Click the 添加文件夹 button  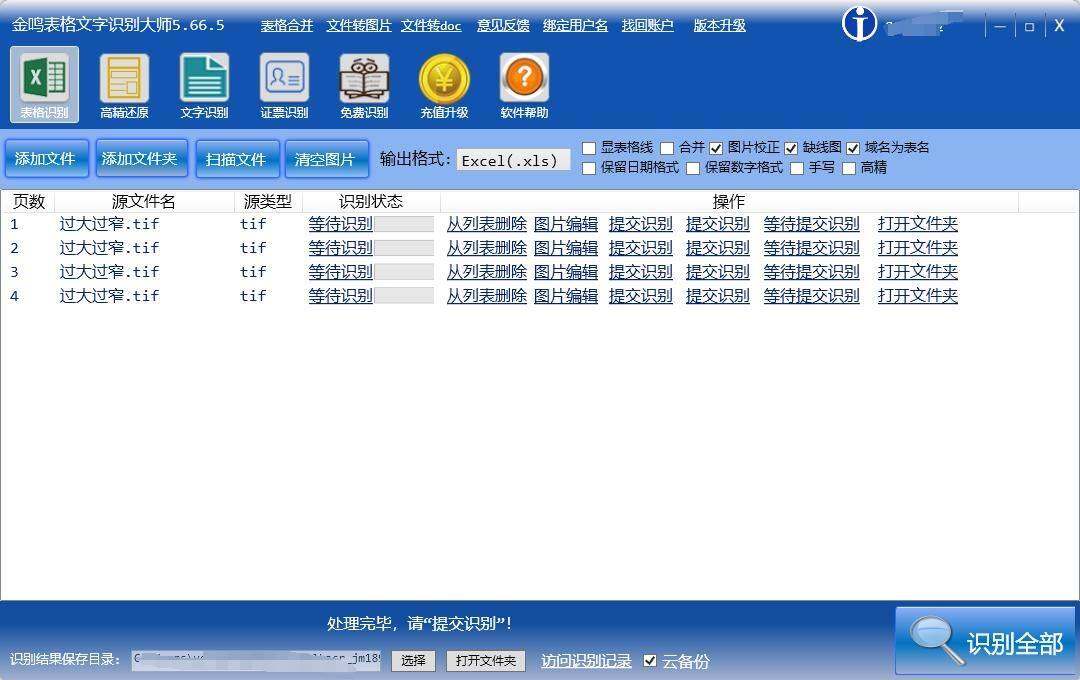pos(141,159)
